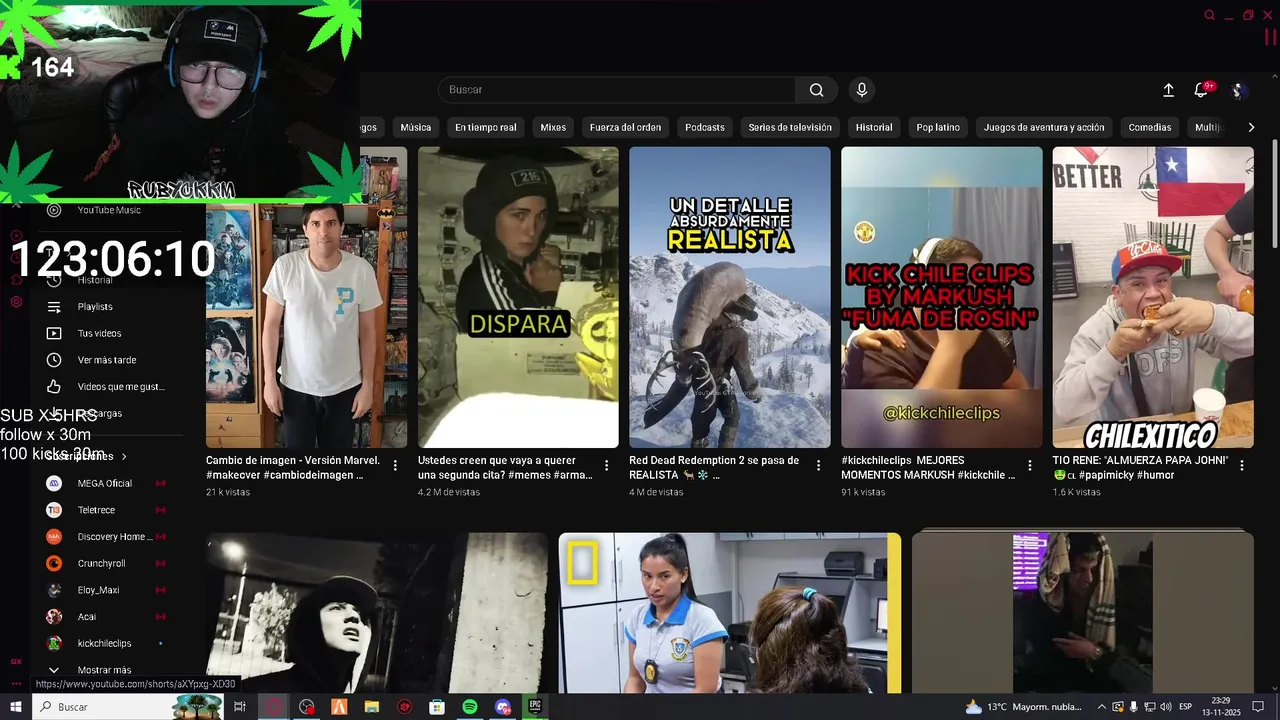
Task: Click the Windows Start button
Action: click(x=15, y=707)
